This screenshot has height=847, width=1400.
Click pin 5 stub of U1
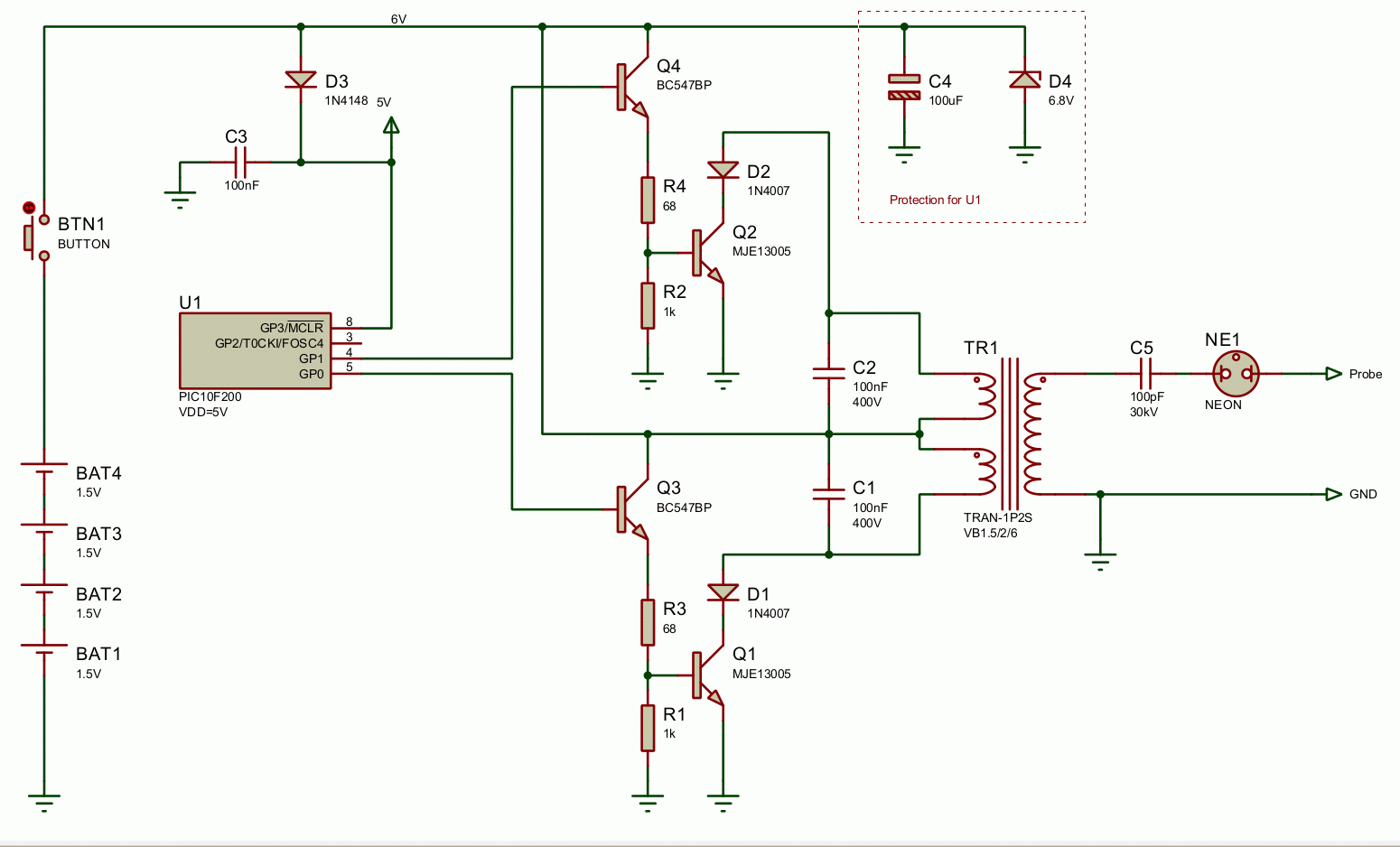pyautogui.click(x=347, y=372)
